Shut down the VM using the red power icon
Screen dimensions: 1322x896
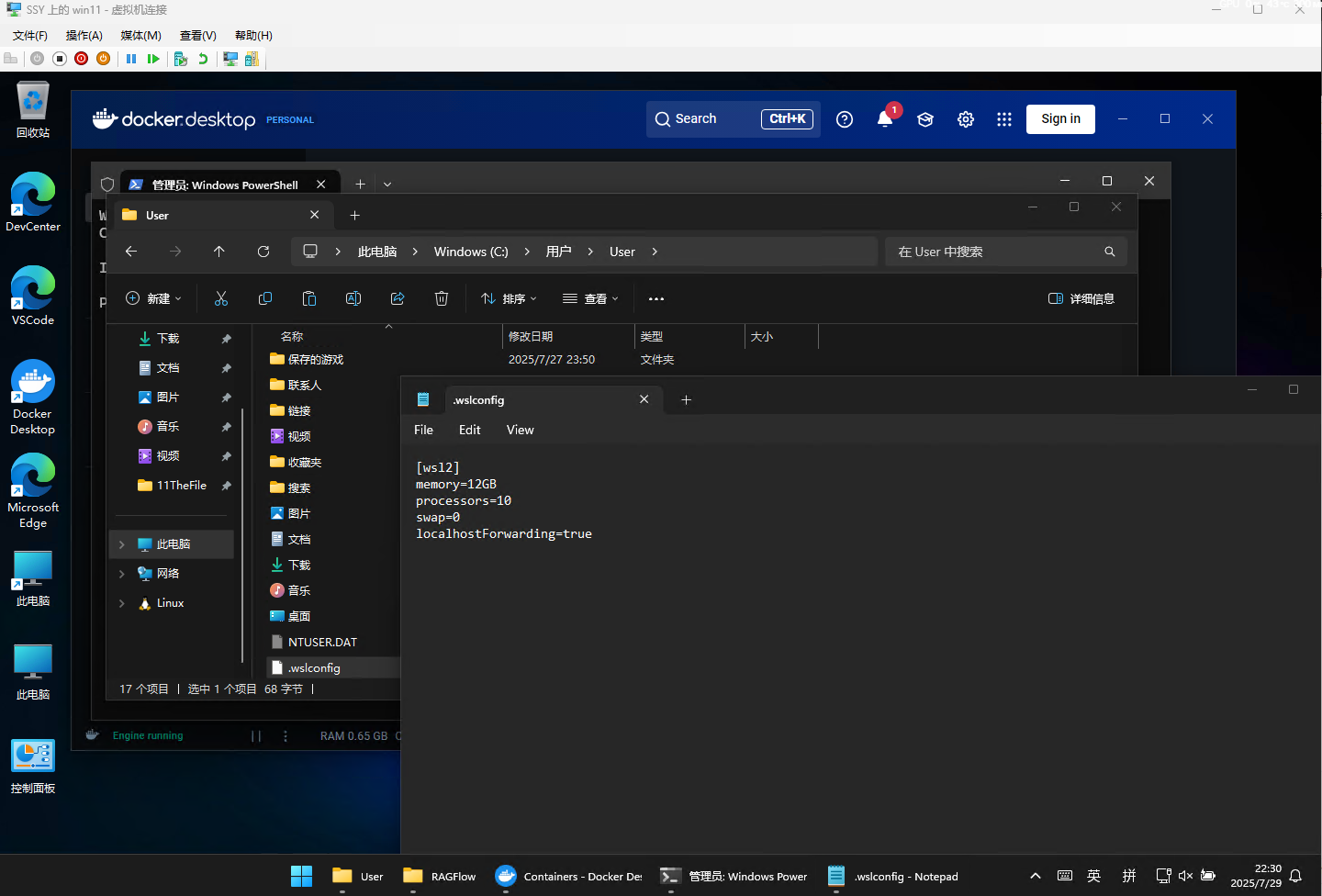(82, 59)
